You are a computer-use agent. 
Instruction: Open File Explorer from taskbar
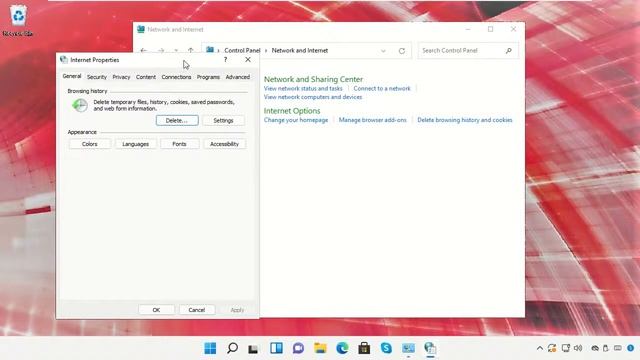(320, 348)
